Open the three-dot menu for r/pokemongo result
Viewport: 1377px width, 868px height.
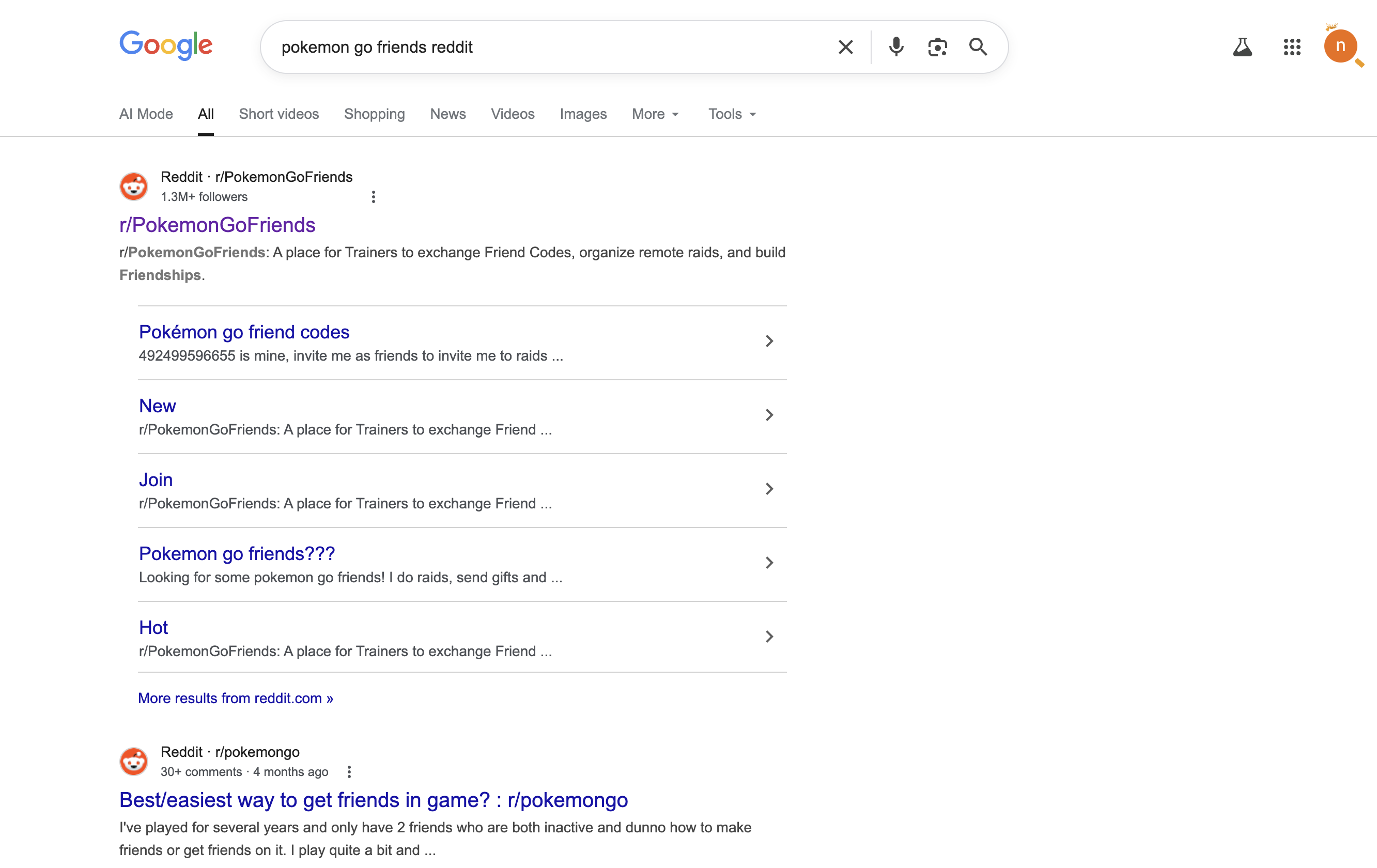[x=349, y=771]
